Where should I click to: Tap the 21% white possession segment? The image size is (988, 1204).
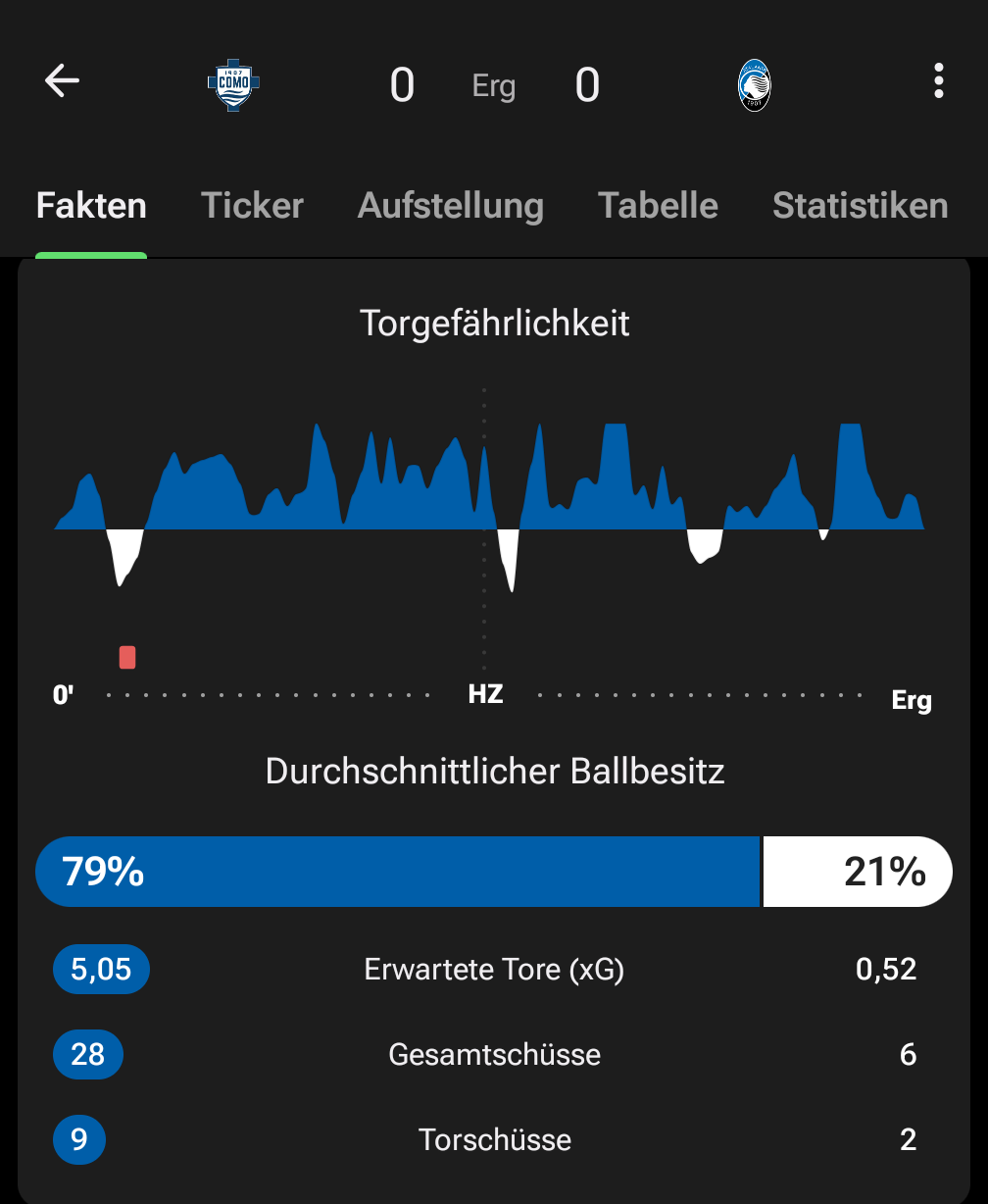tap(857, 872)
